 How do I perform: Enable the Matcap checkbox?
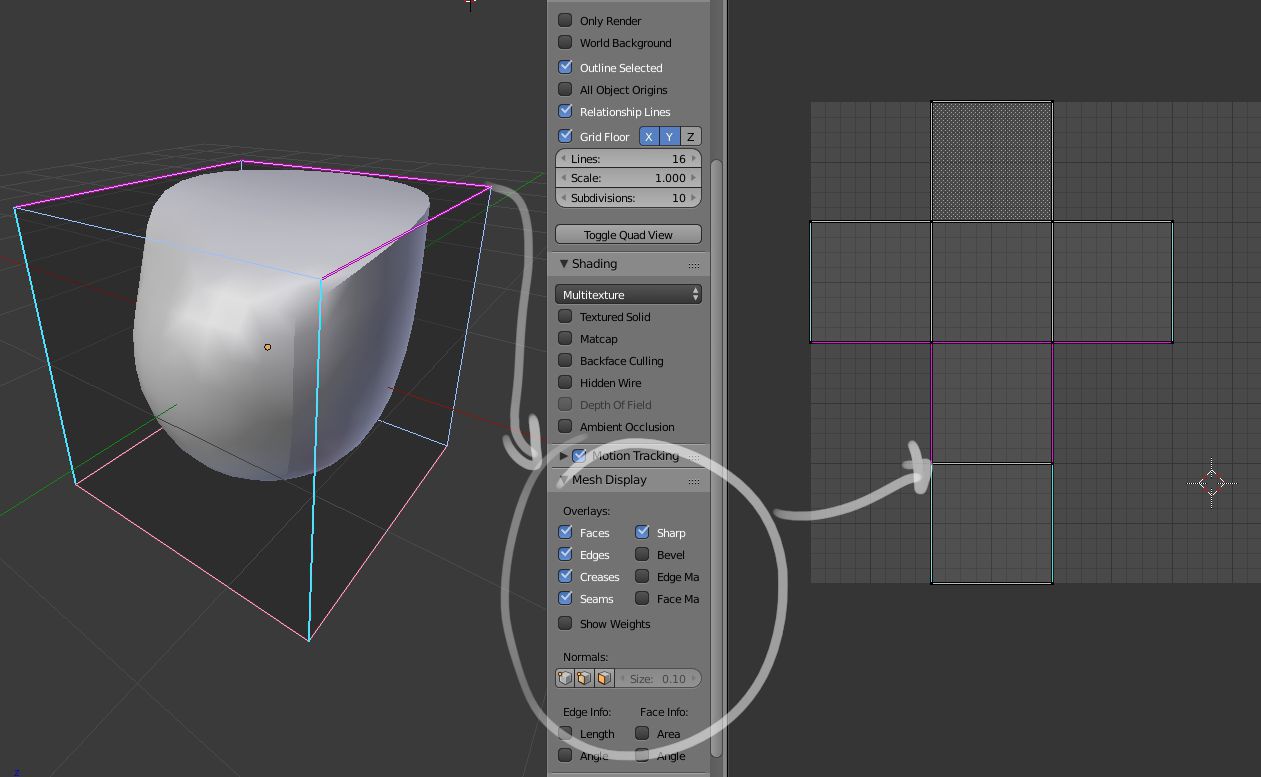pos(565,338)
